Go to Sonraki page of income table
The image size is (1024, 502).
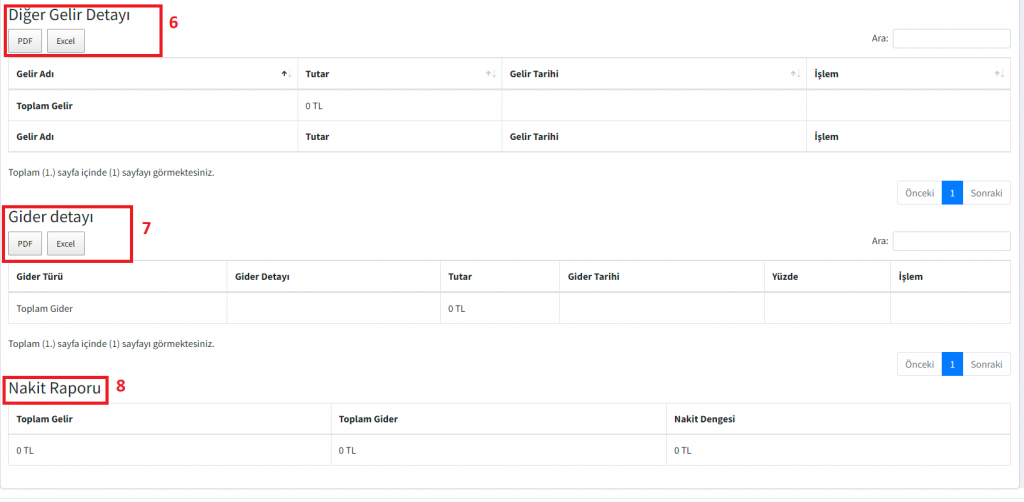pyautogui.click(x=986, y=193)
